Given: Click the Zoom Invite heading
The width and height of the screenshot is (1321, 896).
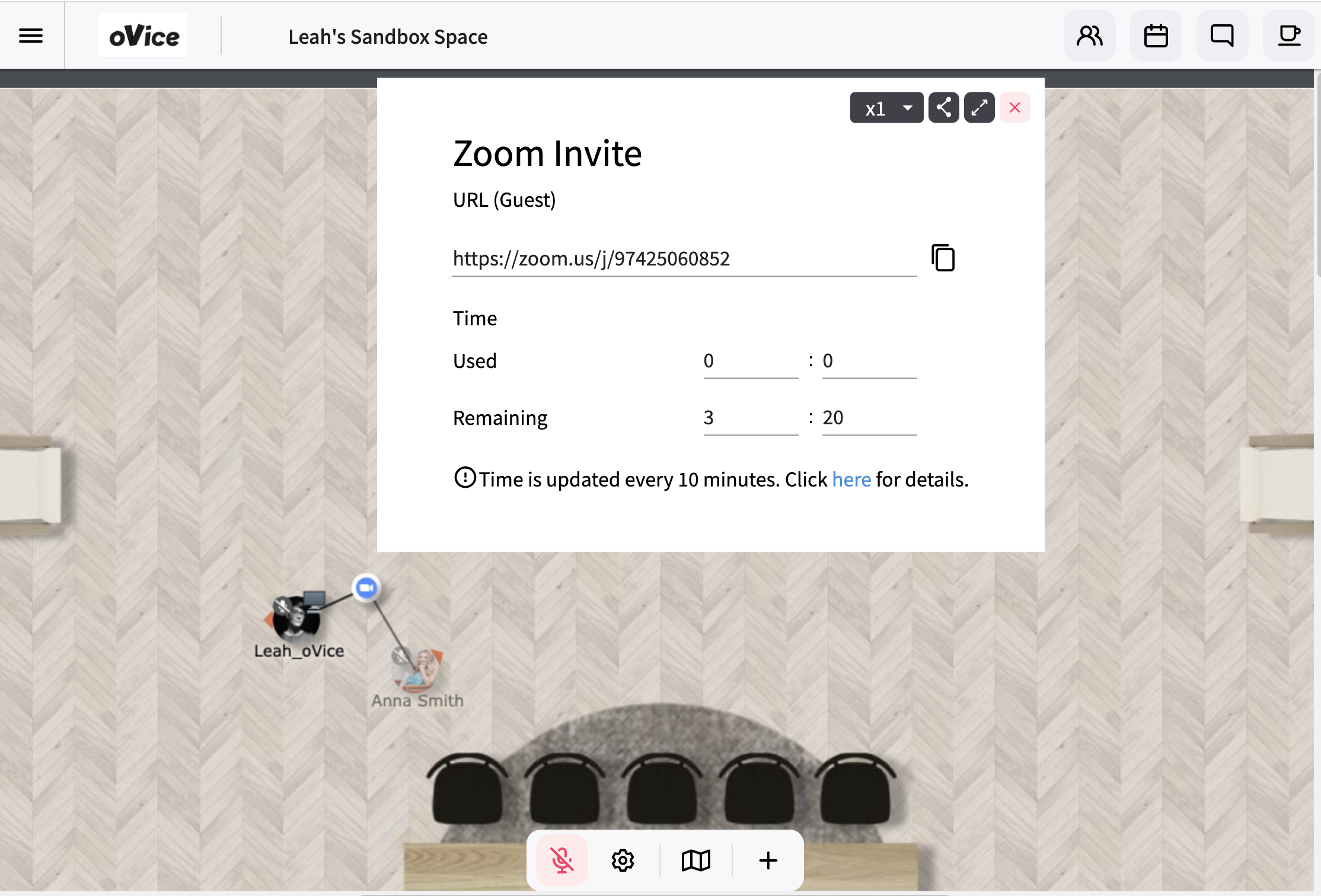Looking at the screenshot, I should tap(547, 153).
